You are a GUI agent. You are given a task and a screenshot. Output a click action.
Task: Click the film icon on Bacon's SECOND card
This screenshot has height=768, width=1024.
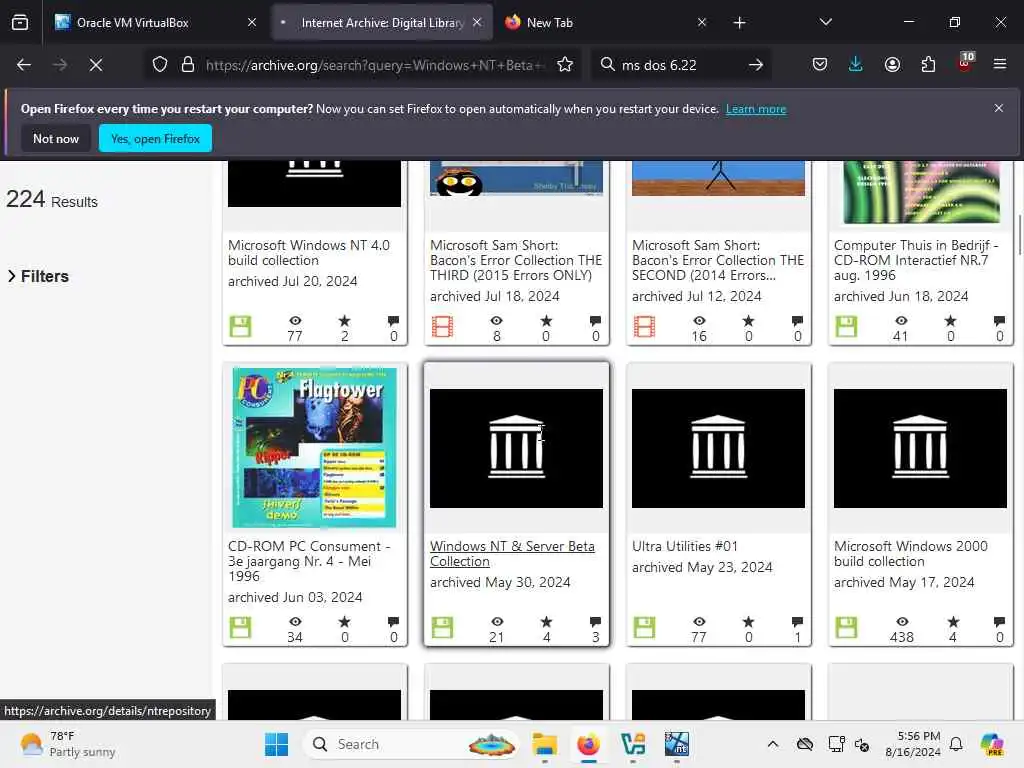tap(644, 326)
